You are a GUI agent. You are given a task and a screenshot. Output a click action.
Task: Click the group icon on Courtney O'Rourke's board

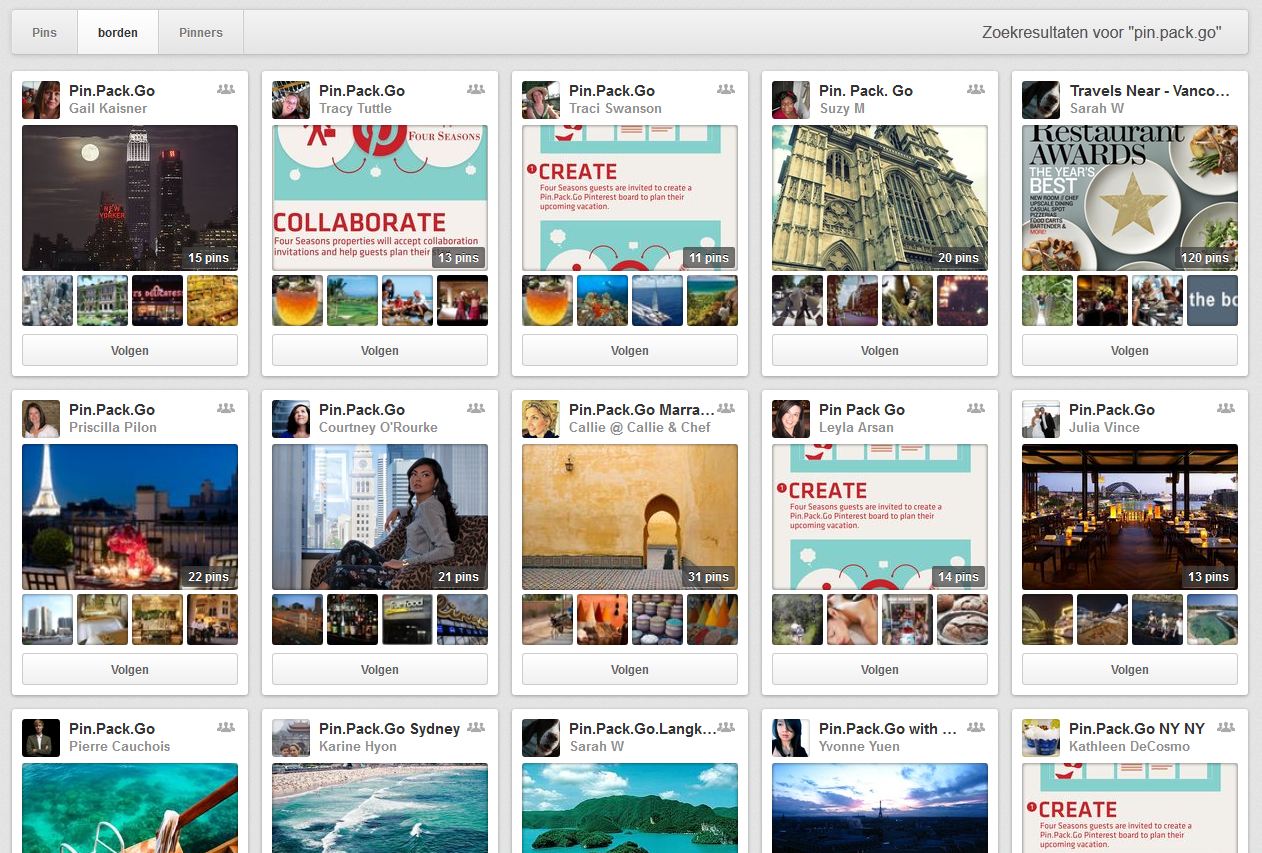(x=476, y=409)
